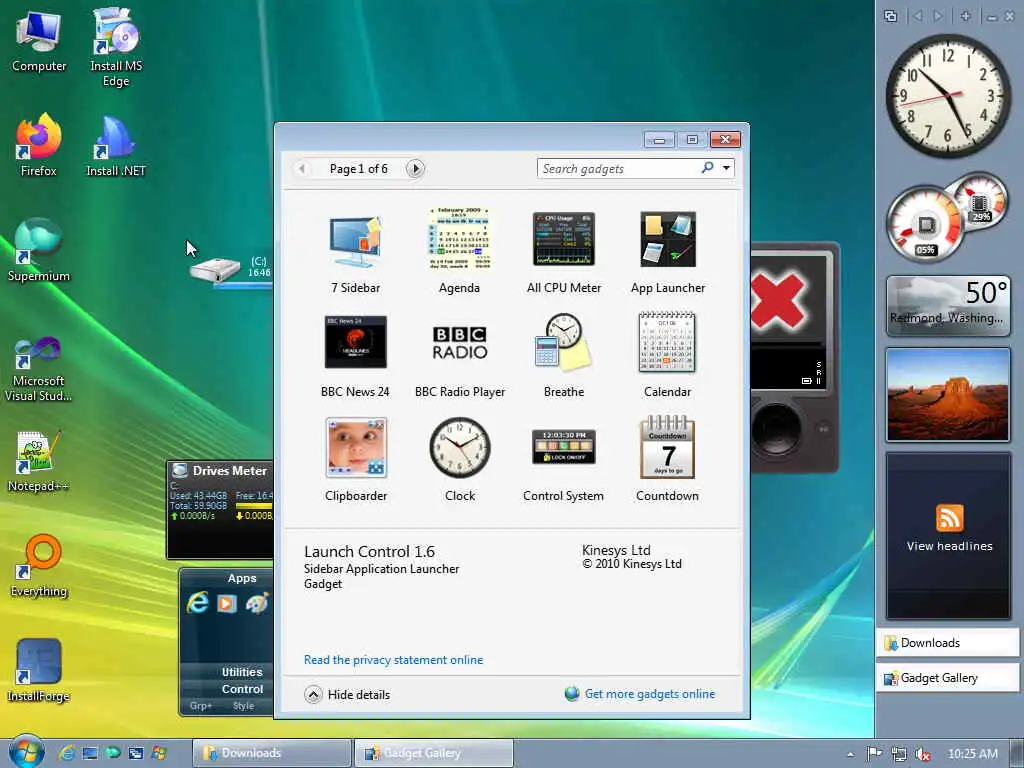The image size is (1024, 768).
Task: Switch to Downloads taskbar window
Action: pos(272,753)
